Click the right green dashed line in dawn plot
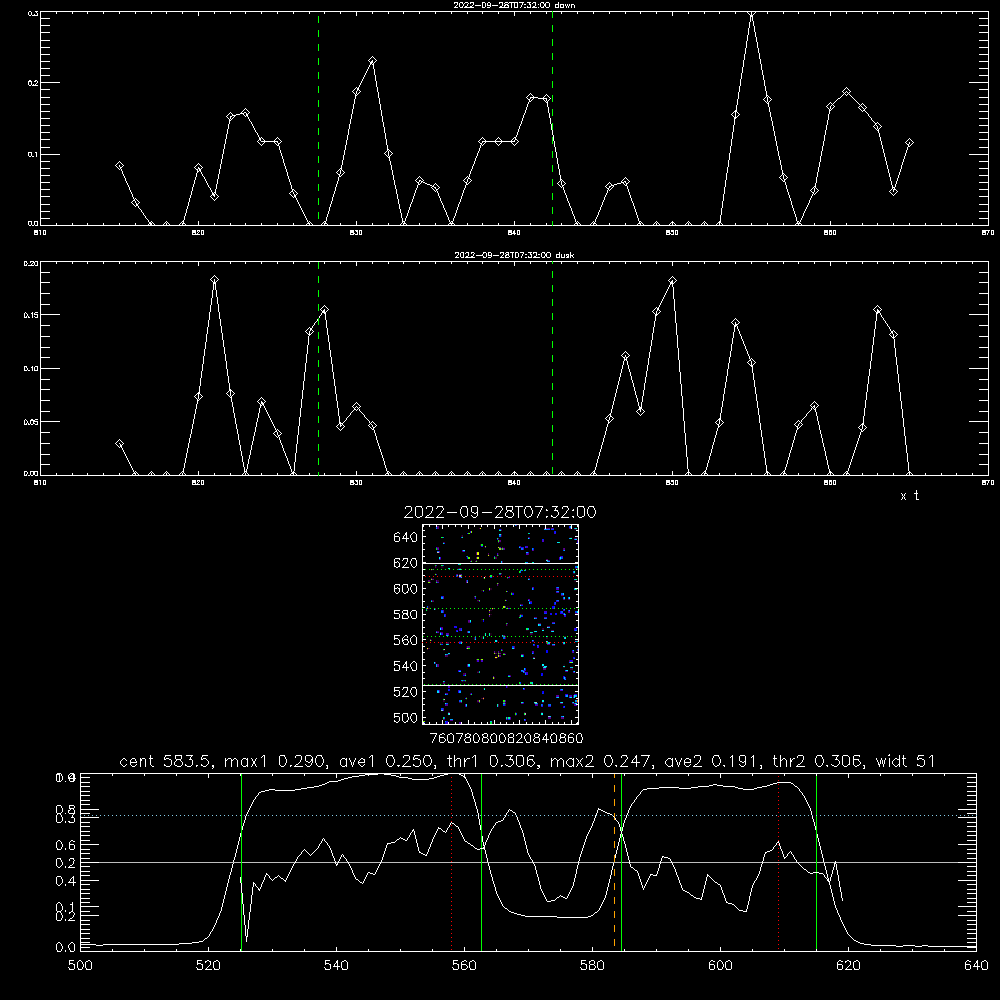 [x=552, y=119]
